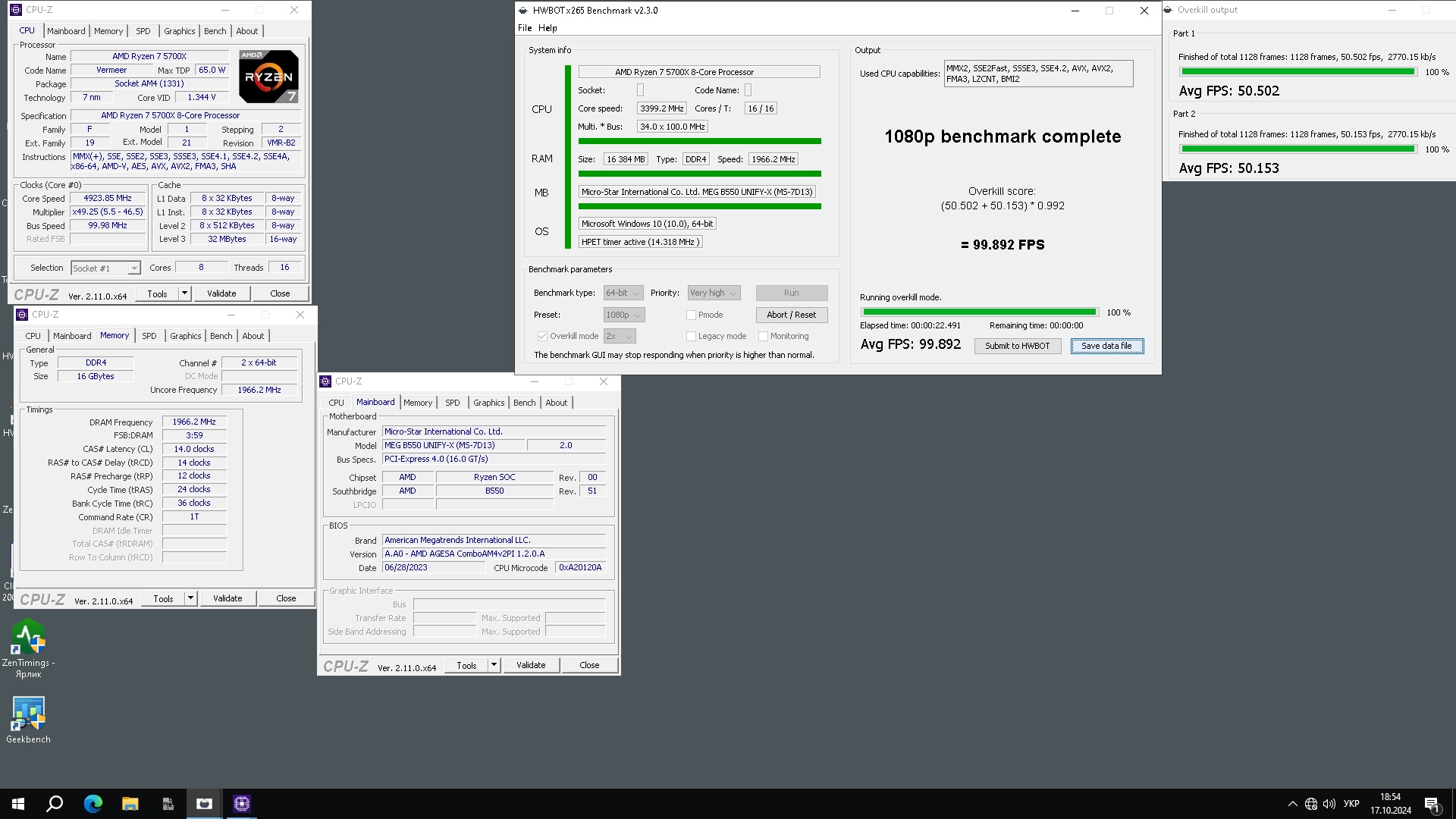Viewport: 1456px width, 819px height.
Task: Open notification center icon
Action: pos(1432,804)
